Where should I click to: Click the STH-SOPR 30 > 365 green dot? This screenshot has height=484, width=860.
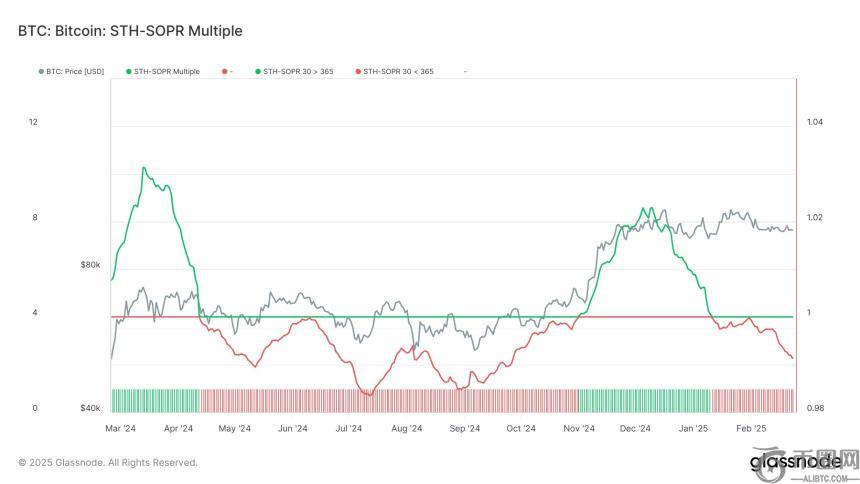coord(257,72)
